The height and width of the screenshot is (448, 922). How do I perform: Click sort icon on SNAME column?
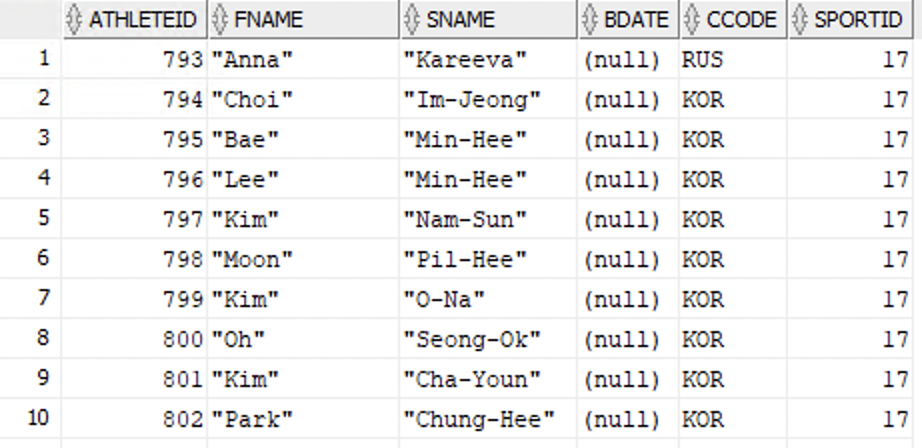click(409, 20)
